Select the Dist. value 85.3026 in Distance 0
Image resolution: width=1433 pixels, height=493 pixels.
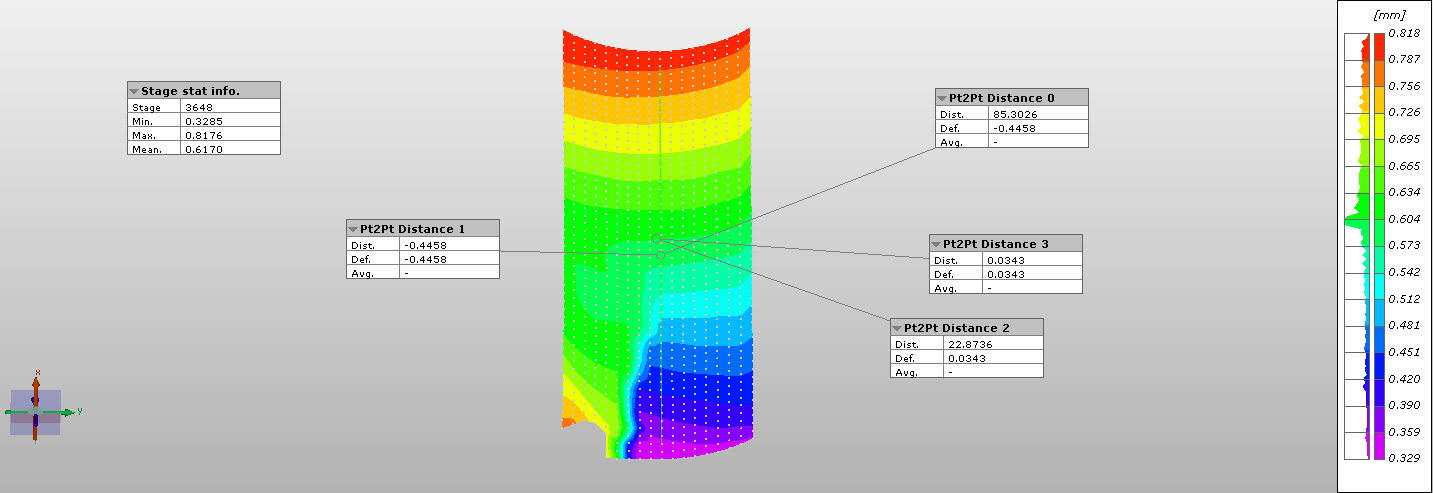pyautogui.click(x=1037, y=114)
